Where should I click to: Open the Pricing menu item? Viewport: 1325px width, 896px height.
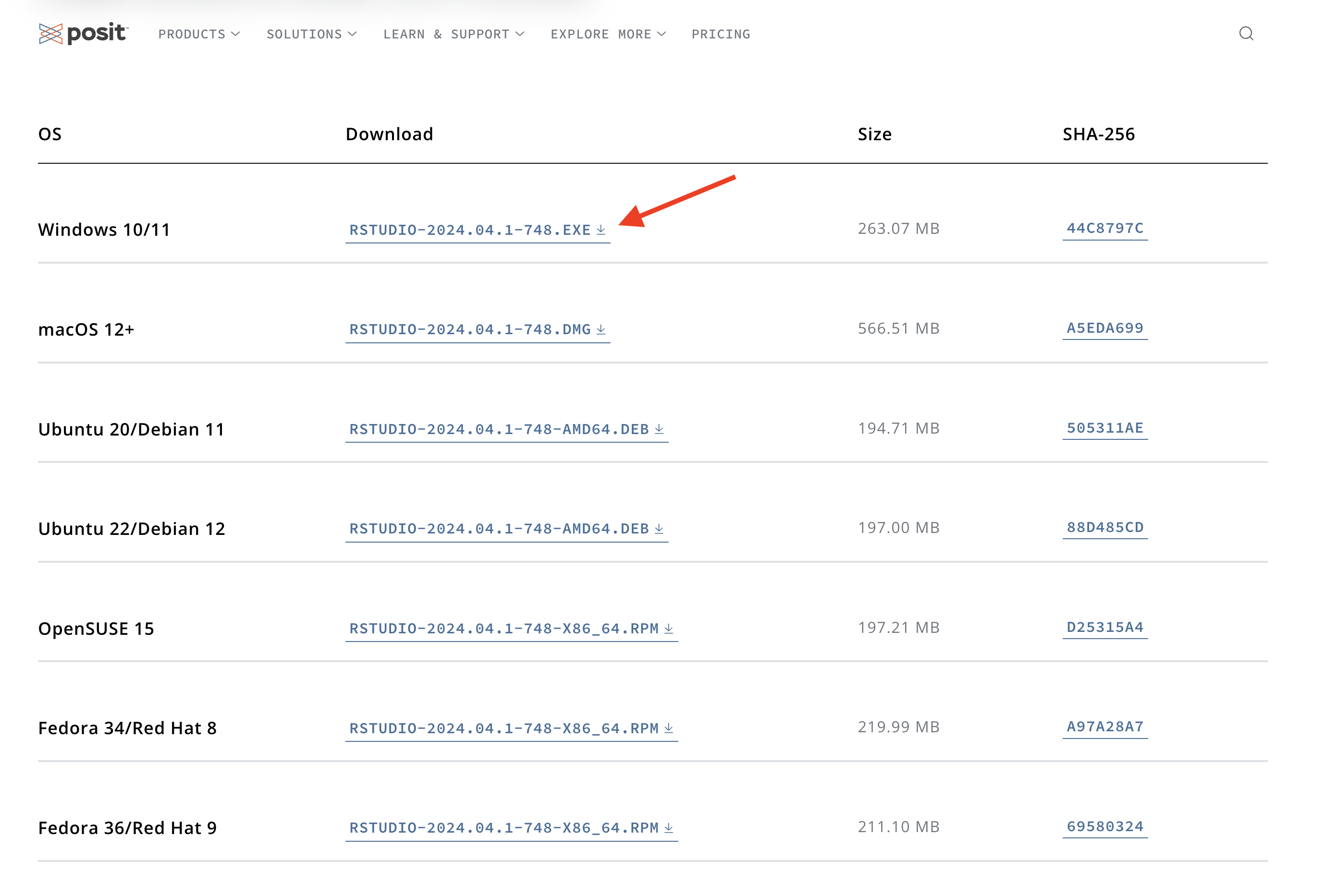(x=721, y=34)
